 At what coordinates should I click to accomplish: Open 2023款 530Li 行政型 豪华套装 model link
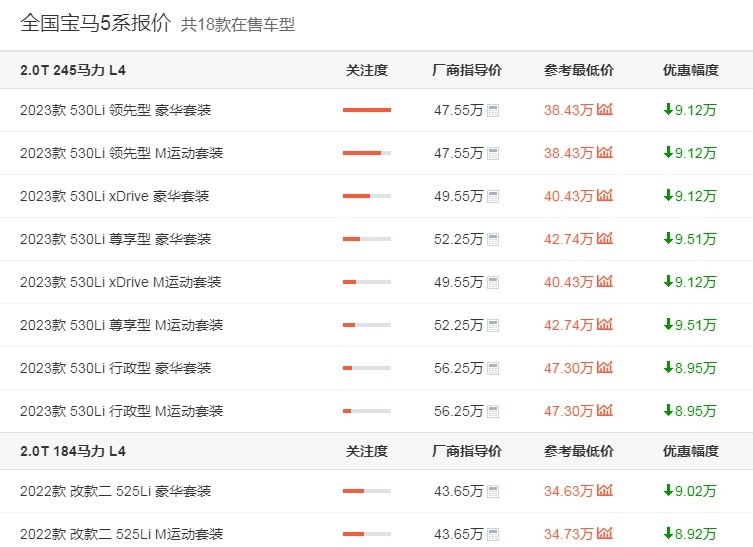click(x=116, y=368)
